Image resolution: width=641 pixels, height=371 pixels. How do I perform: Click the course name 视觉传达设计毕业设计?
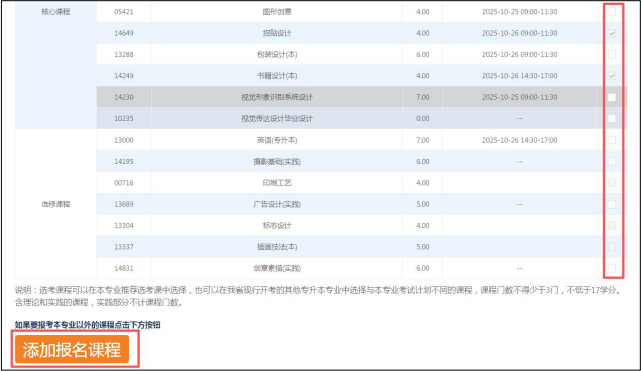coord(277,118)
